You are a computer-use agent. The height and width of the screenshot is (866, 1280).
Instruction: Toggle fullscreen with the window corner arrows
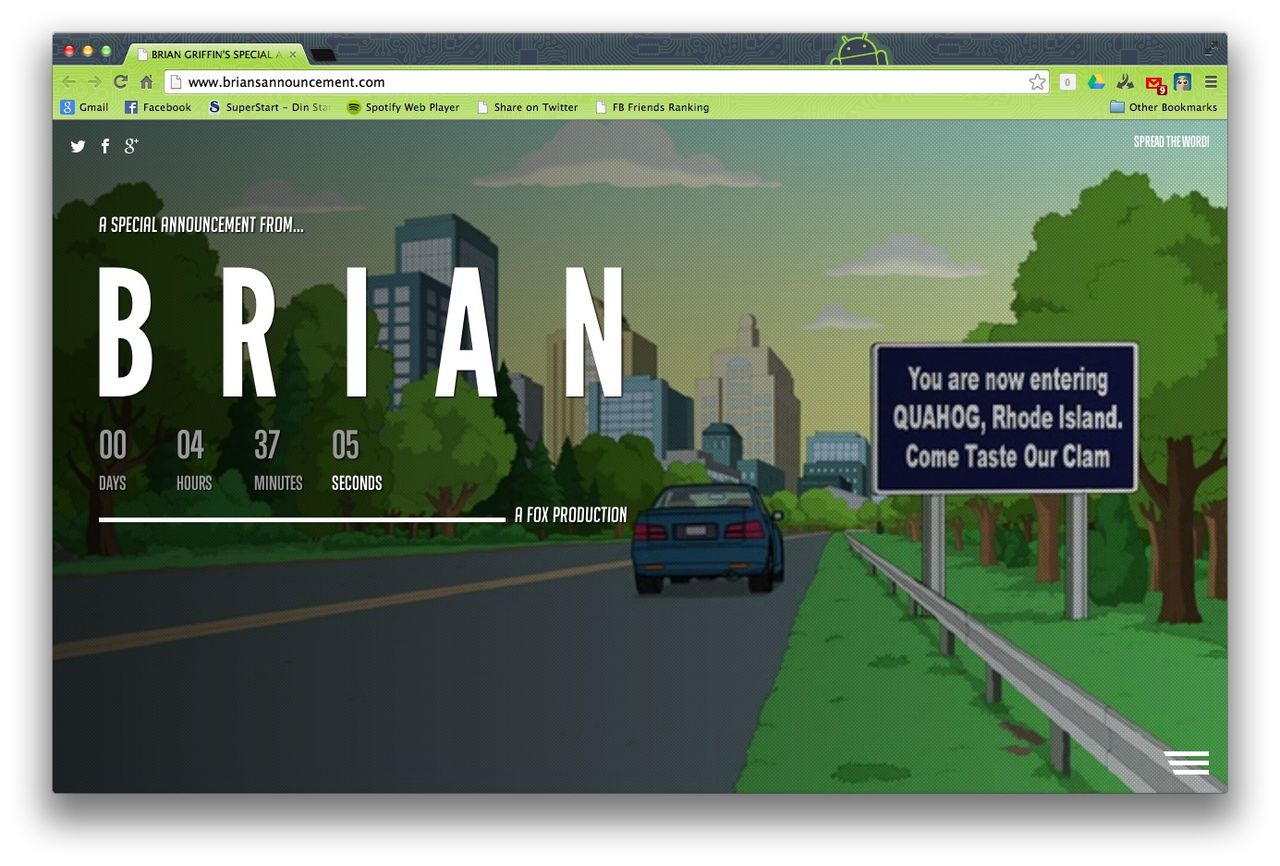(x=1212, y=46)
